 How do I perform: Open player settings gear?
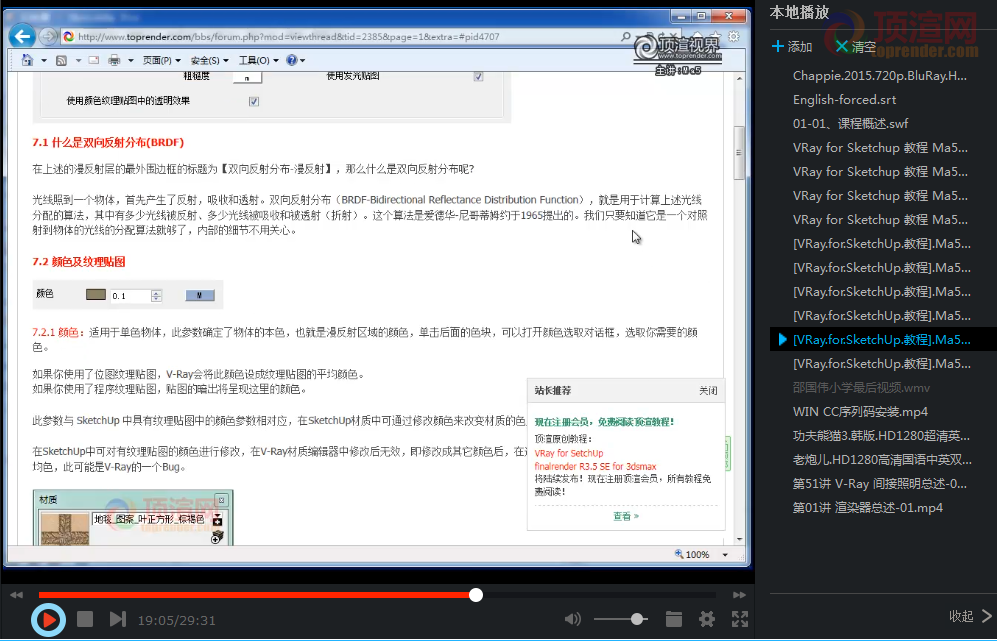(706, 619)
